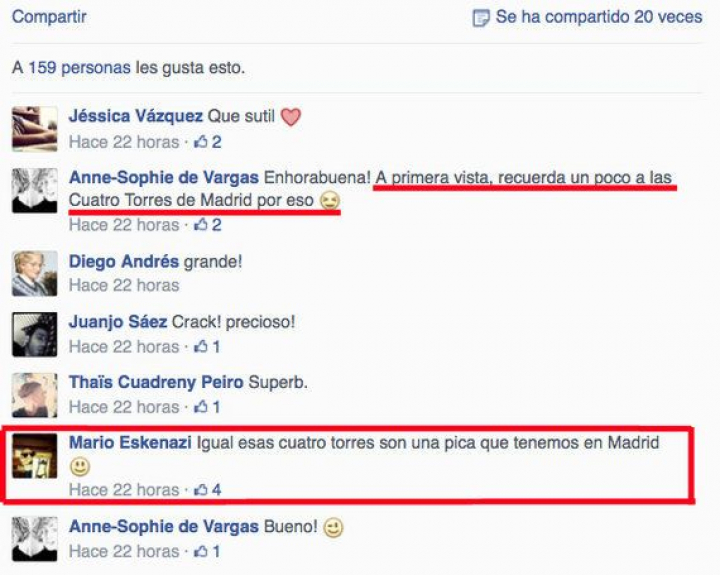Image resolution: width=720 pixels, height=575 pixels.
Task: Click the timestamp on Diego Andrés's comment
Action: (x=124, y=286)
